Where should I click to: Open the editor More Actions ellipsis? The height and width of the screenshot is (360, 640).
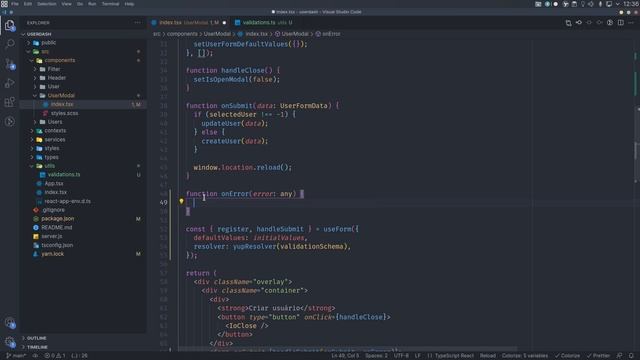(631, 23)
